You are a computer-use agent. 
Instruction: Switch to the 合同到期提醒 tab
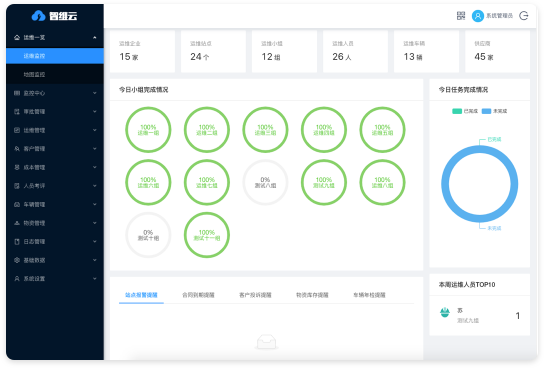point(198,295)
